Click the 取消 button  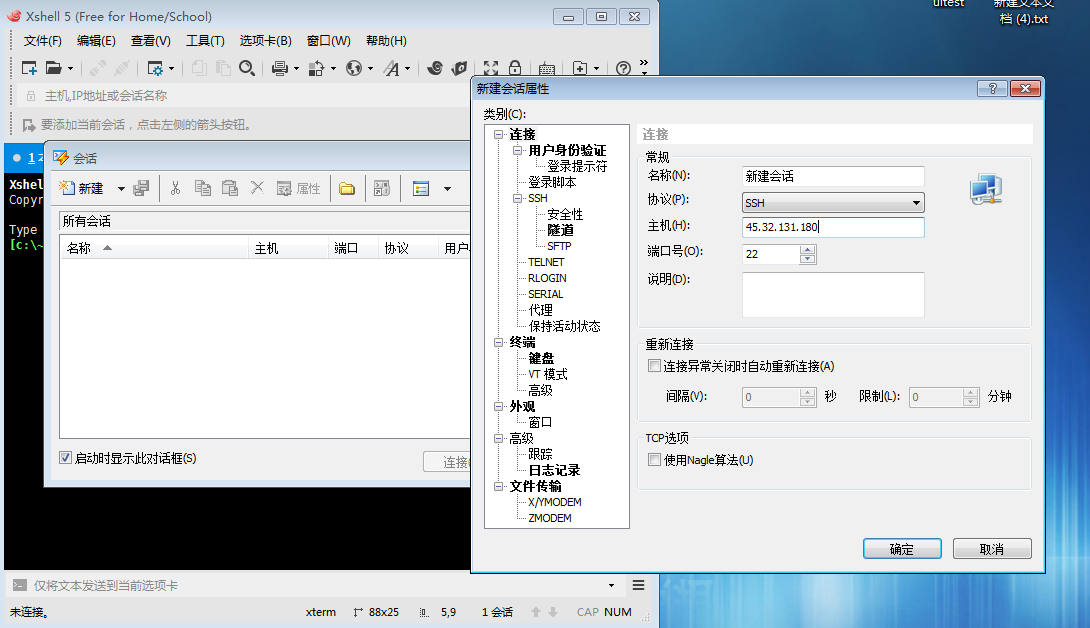click(992, 549)
